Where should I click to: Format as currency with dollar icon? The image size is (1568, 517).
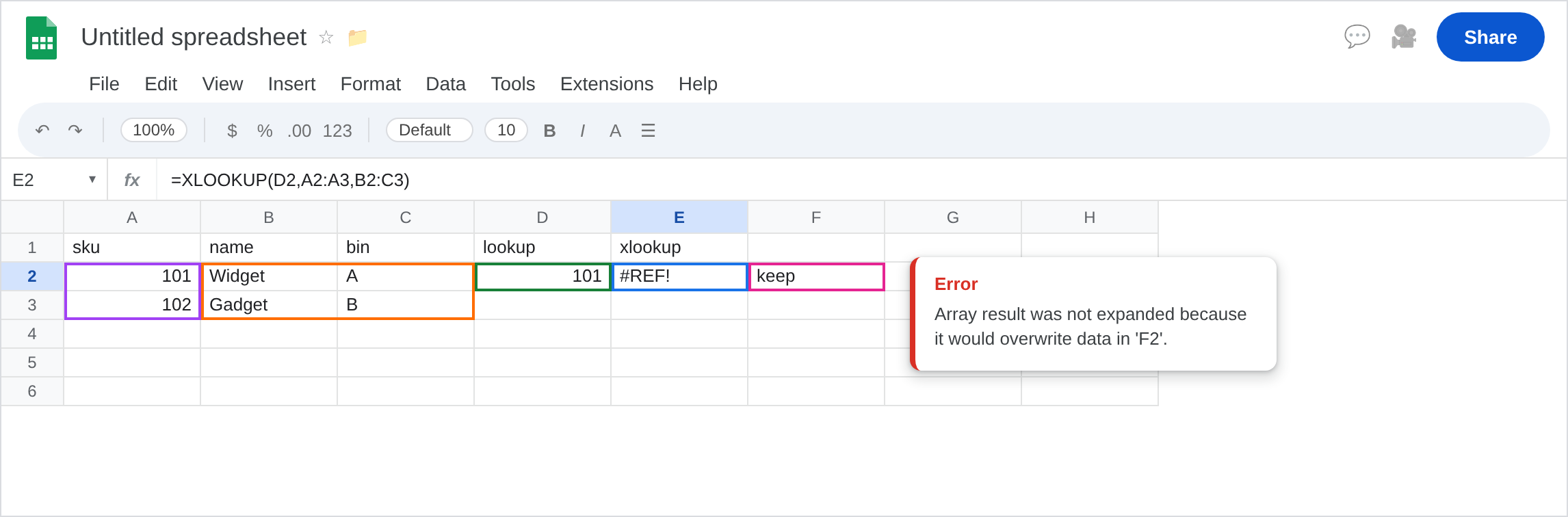232,130
